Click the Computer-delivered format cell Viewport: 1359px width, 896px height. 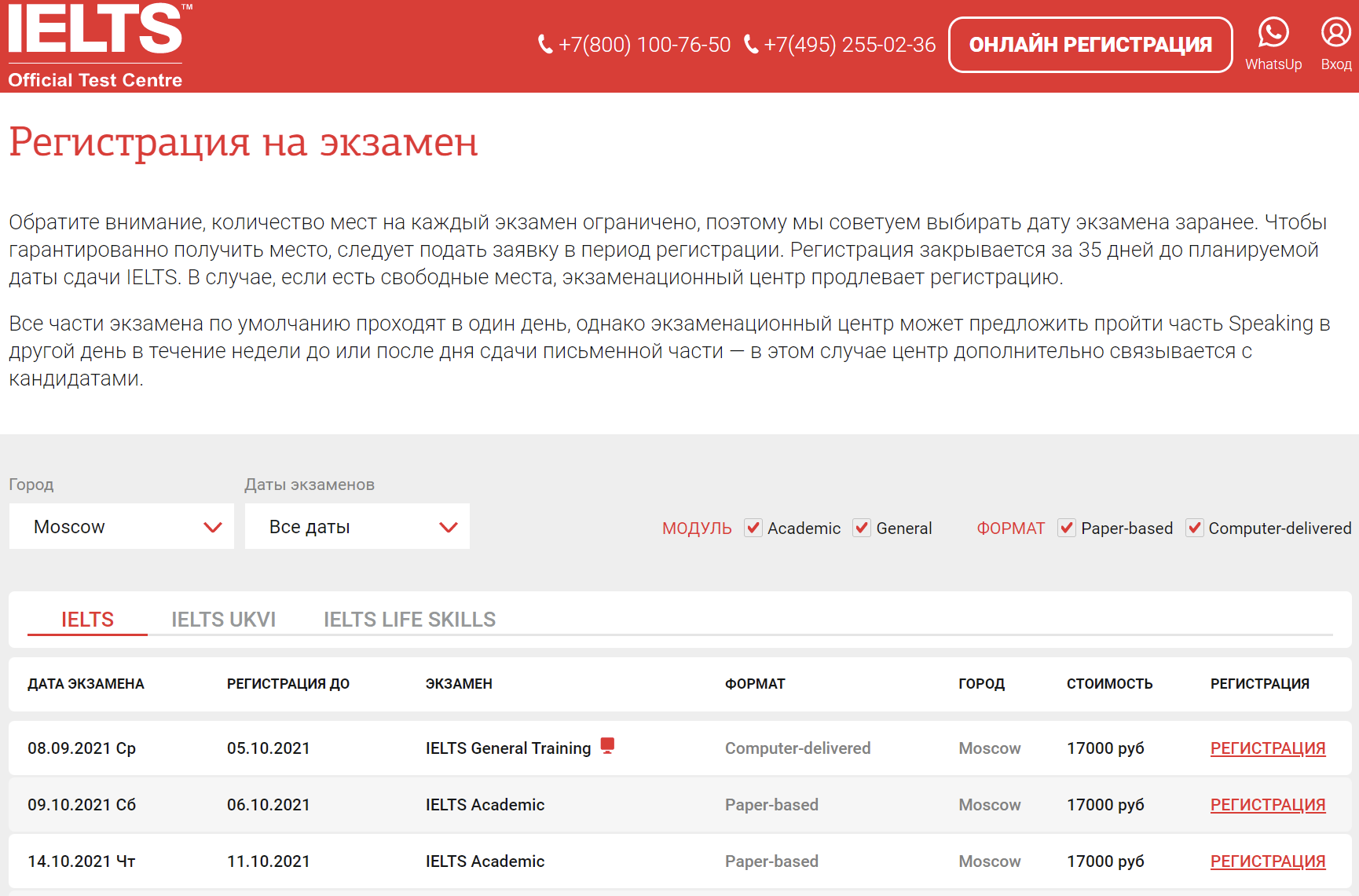[x=797, y=748]
